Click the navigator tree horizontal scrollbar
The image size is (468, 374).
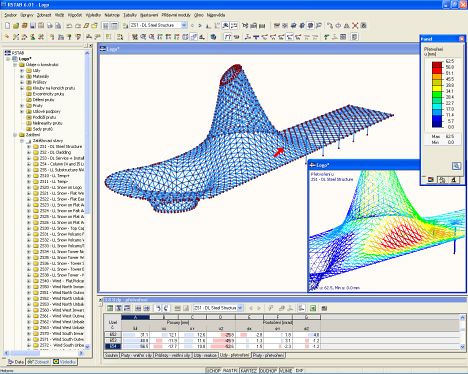(x=44, y=353)
